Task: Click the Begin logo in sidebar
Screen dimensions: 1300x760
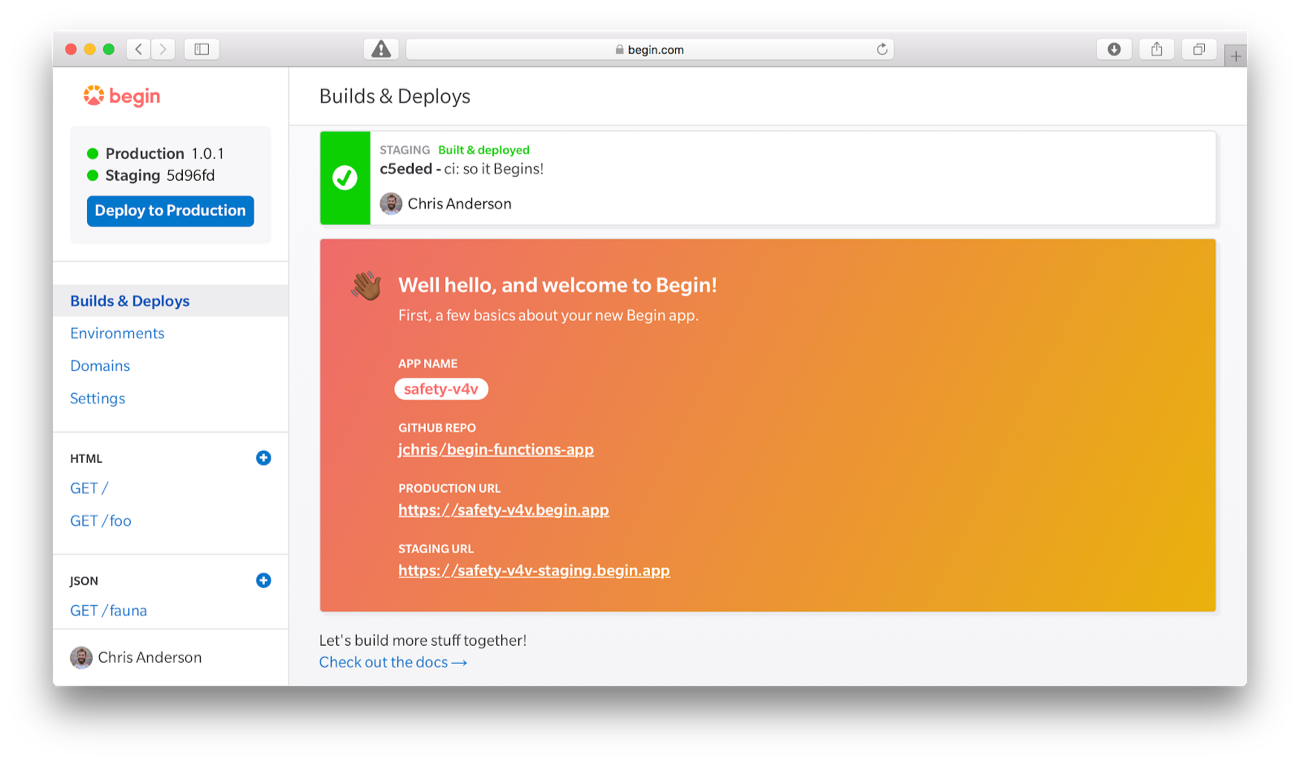Action: coord(121,96)
